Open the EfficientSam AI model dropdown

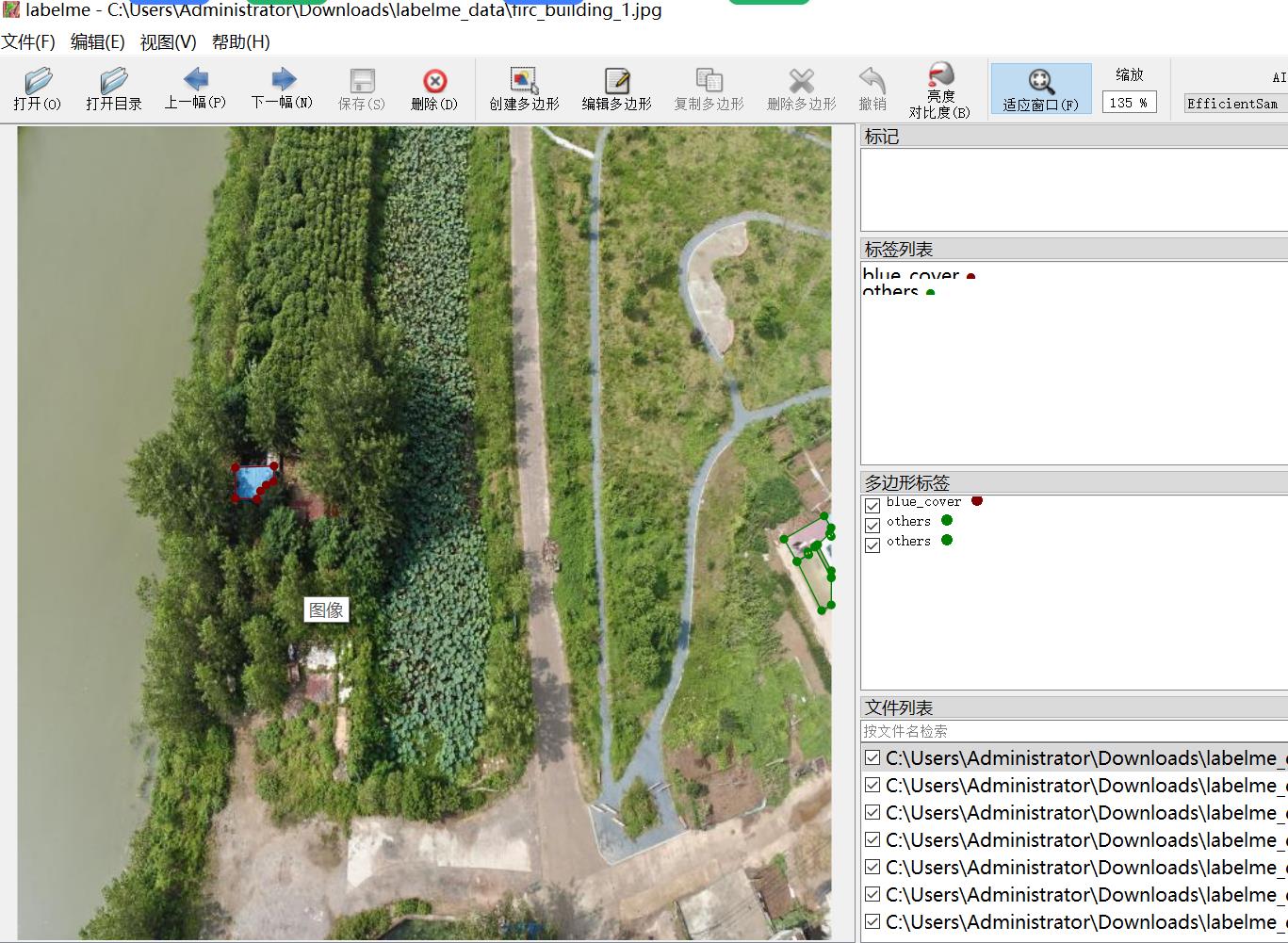tap(1234, 104)
